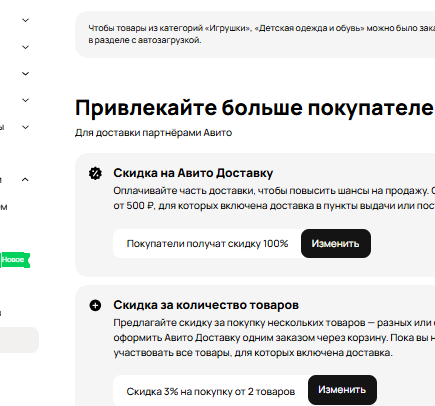Expand the topmost collapsed section chevron in the sidebar

point(25,20)
